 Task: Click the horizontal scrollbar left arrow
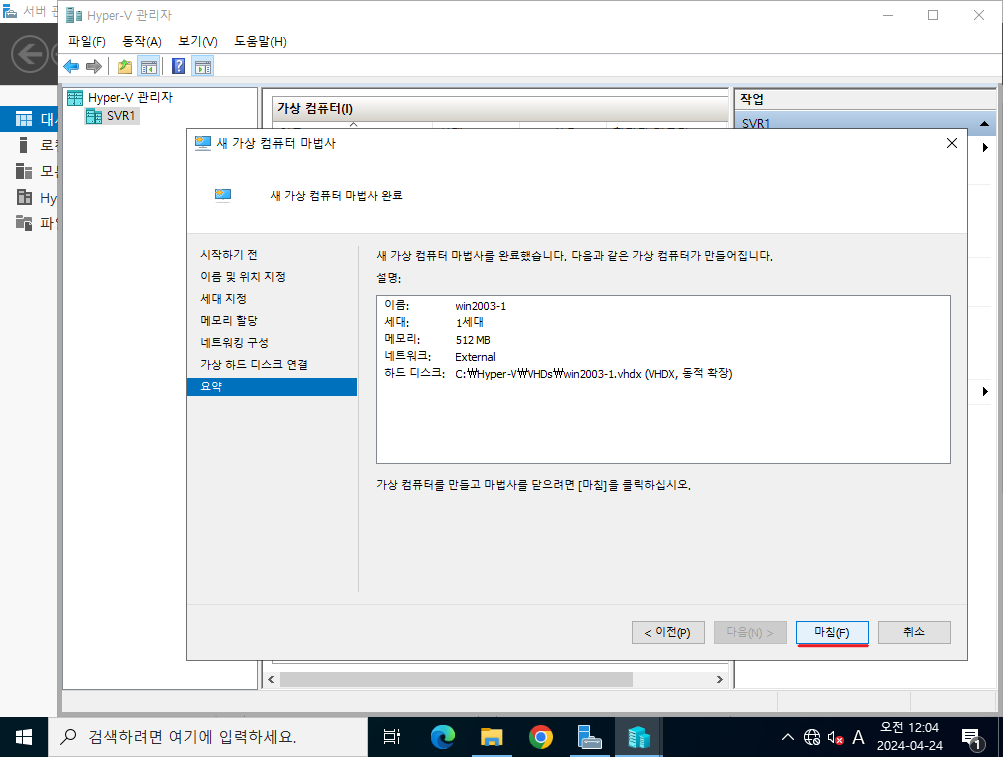coord(271,680)
